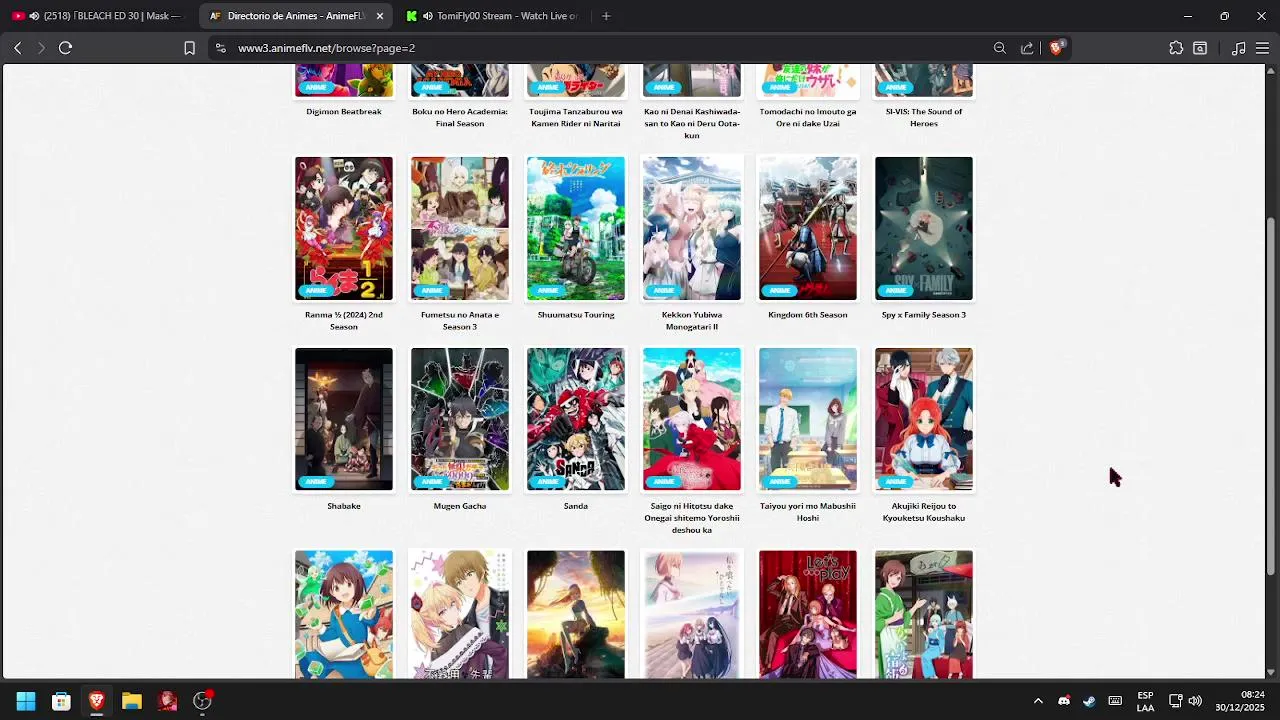Open the Shabake anime poster
Viewport: 1280px width, 720px height.
tap(344, 419)
